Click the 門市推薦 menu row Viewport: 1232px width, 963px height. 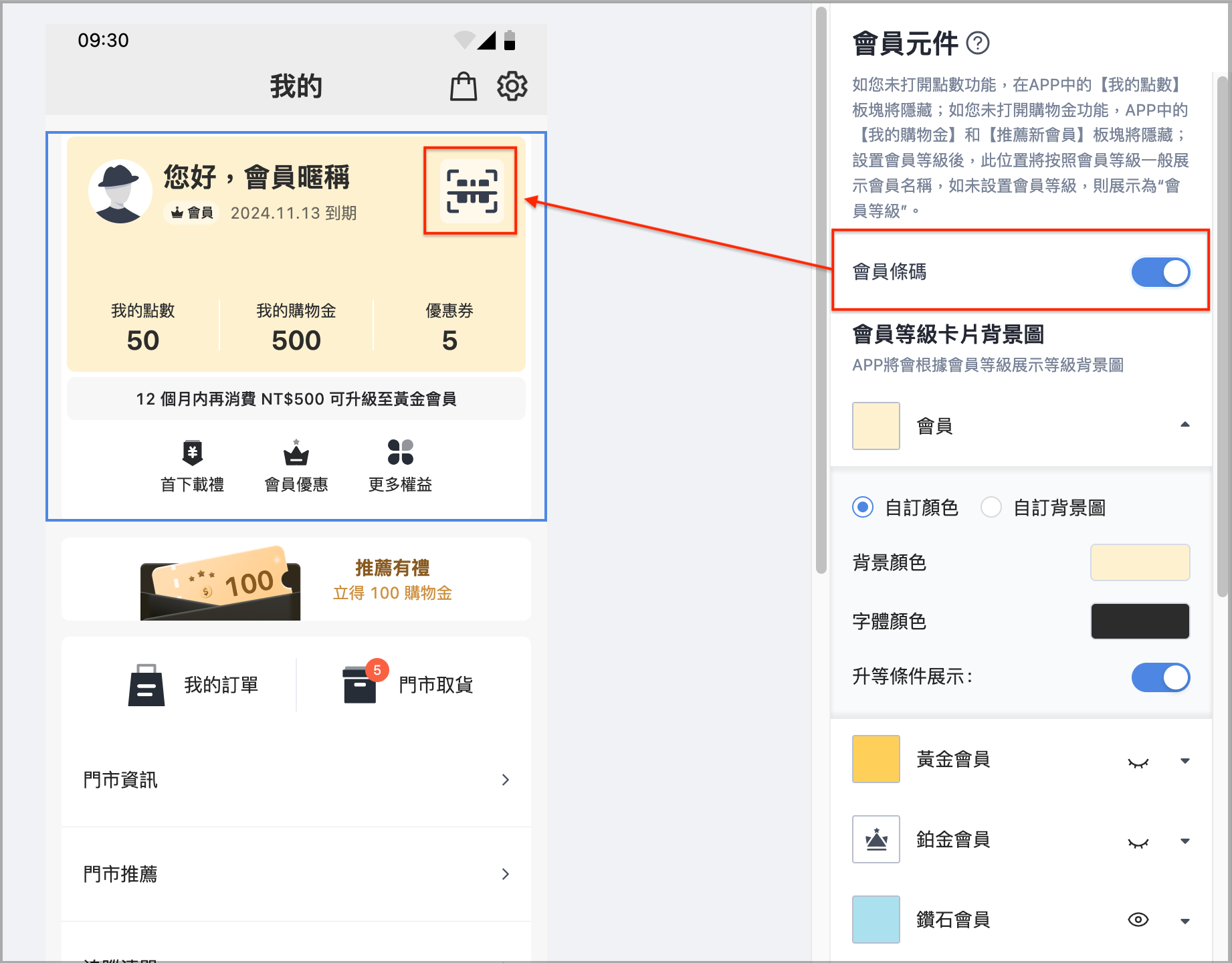pyautogui.click(x=296, y=874)
